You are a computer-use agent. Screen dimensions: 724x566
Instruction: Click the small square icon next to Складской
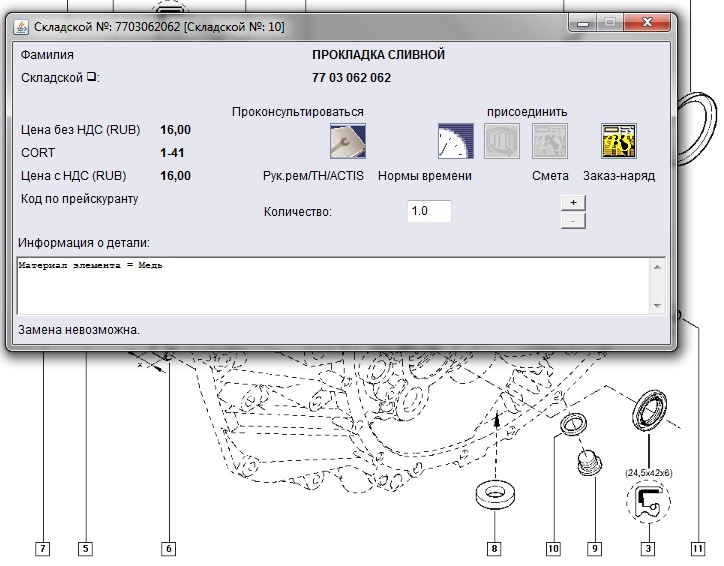(x=91, y=77)
